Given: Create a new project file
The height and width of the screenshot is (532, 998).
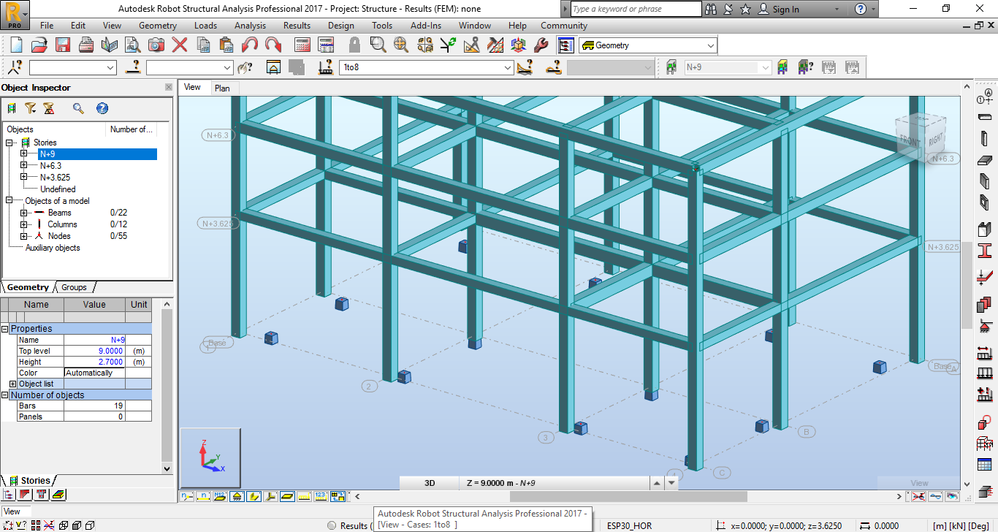Looking at the screenshot, I should tap(16, 45).
